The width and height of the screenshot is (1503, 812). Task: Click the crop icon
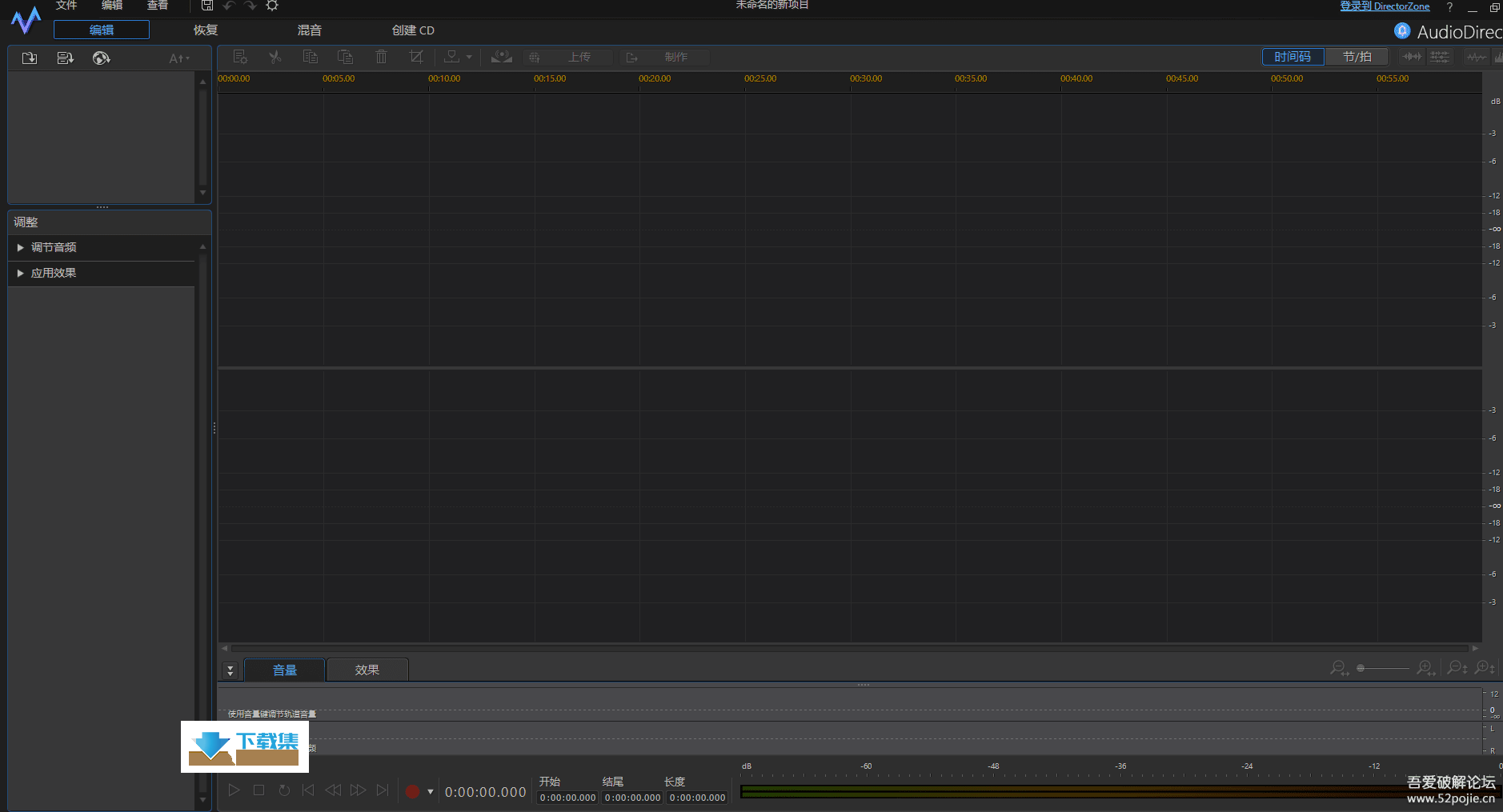point(416,57)
